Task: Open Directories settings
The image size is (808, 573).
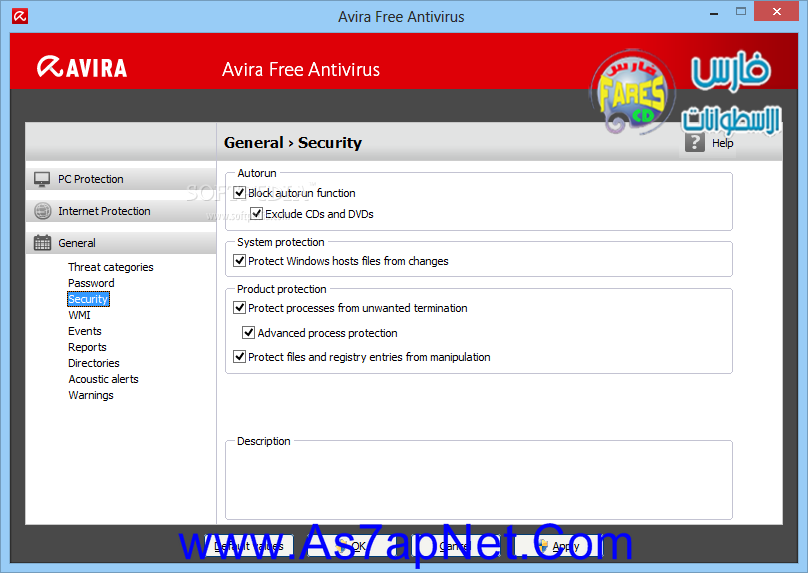Action: pyautogui.click(x=94, y=363)
